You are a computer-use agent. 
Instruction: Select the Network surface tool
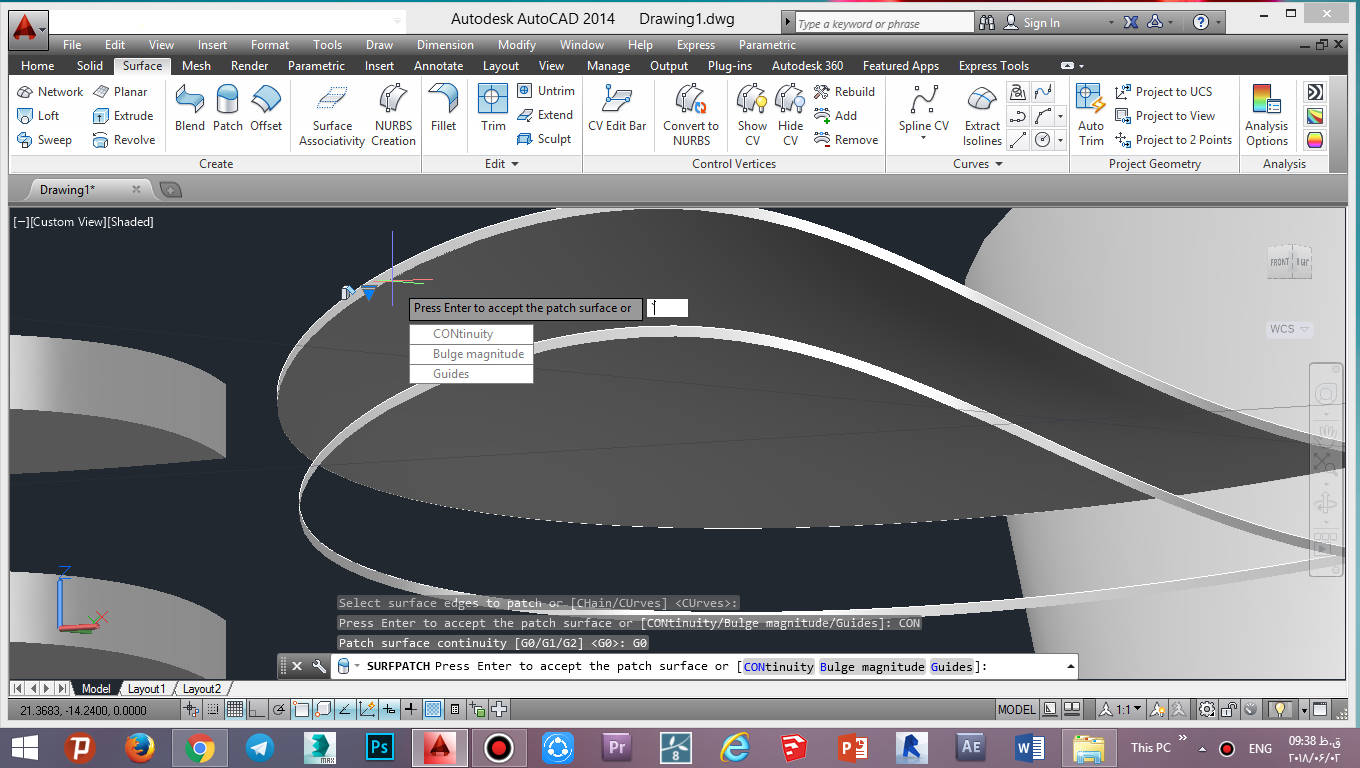[50, 91]
